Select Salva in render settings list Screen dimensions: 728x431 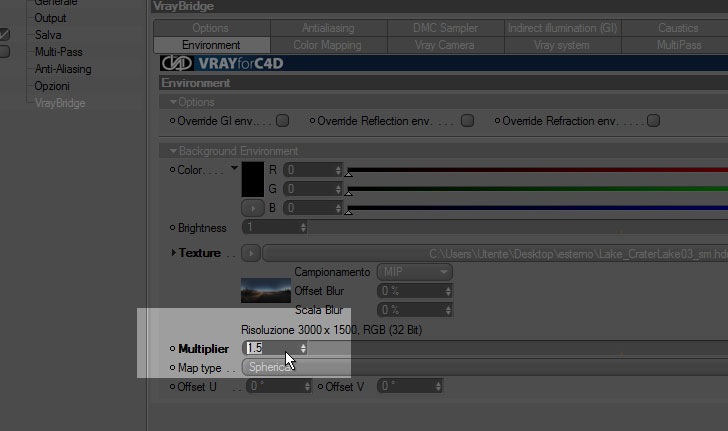[x=48, y=35]
